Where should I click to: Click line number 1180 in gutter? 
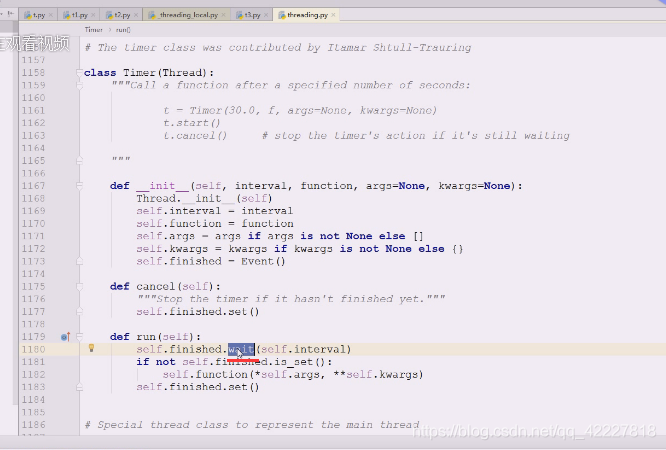pos(33,349)
